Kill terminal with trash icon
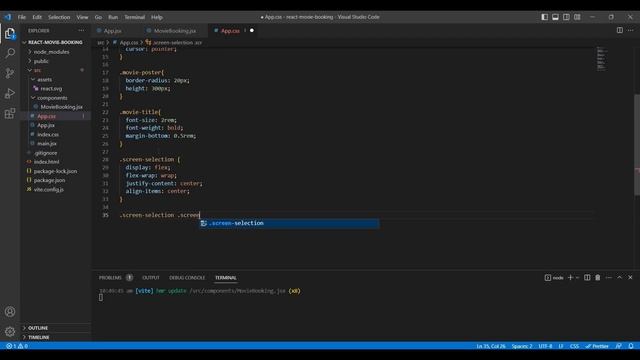Screen dimensions: 640x360 coord(598,278)
